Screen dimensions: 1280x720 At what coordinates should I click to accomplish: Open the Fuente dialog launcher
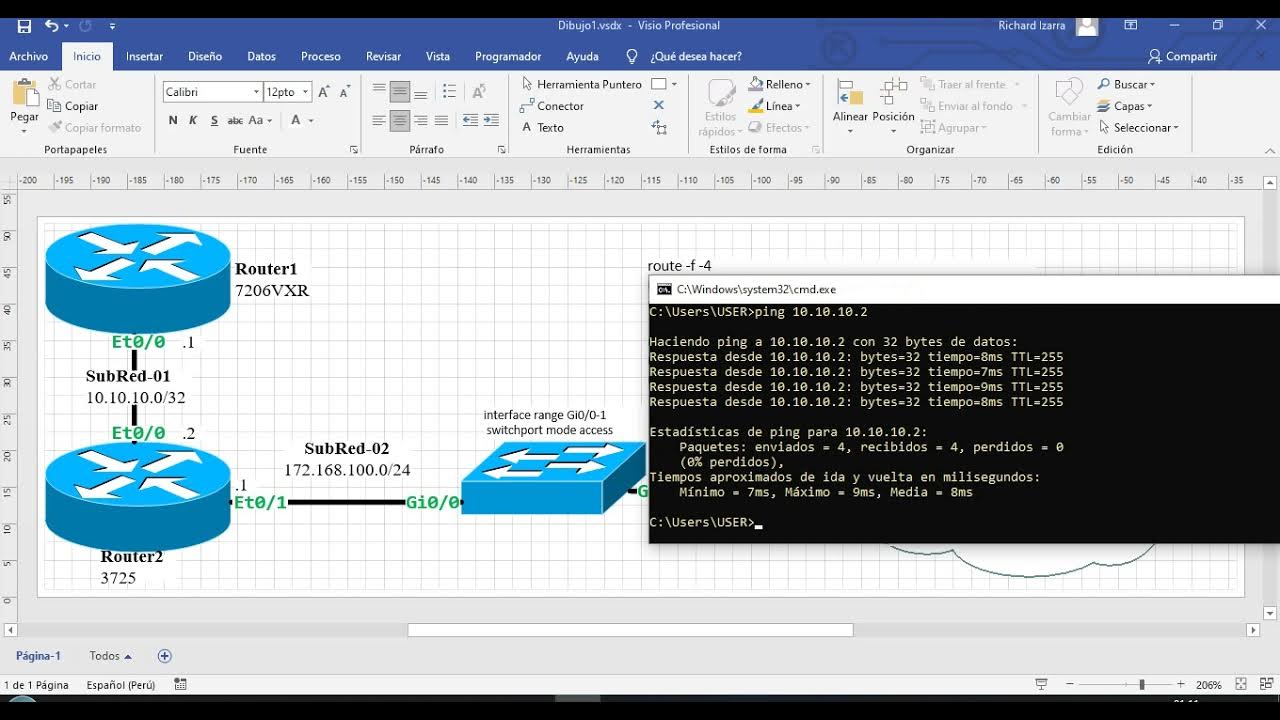pos(353,150)
